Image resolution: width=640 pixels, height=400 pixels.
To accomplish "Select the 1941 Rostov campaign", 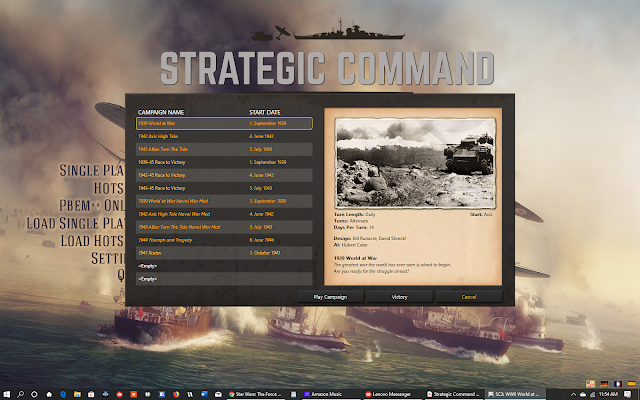I will click(224, 253).
